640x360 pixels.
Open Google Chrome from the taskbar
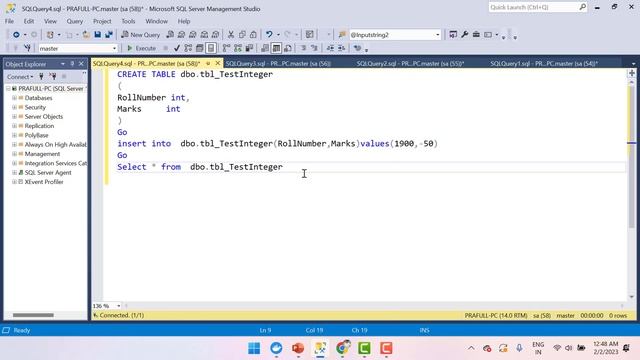click(x=343, y=348)
